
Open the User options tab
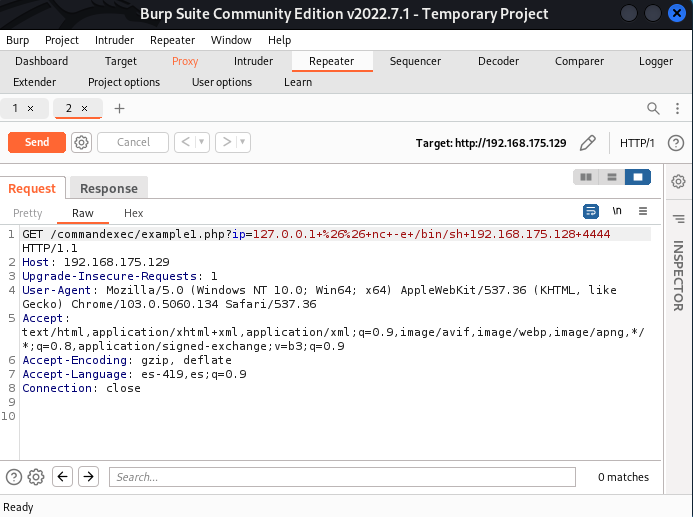pos(222,82)
